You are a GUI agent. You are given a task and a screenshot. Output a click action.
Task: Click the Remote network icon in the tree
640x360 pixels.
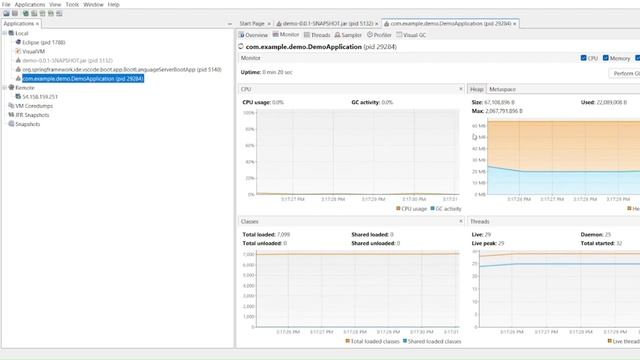pos(11,87)
